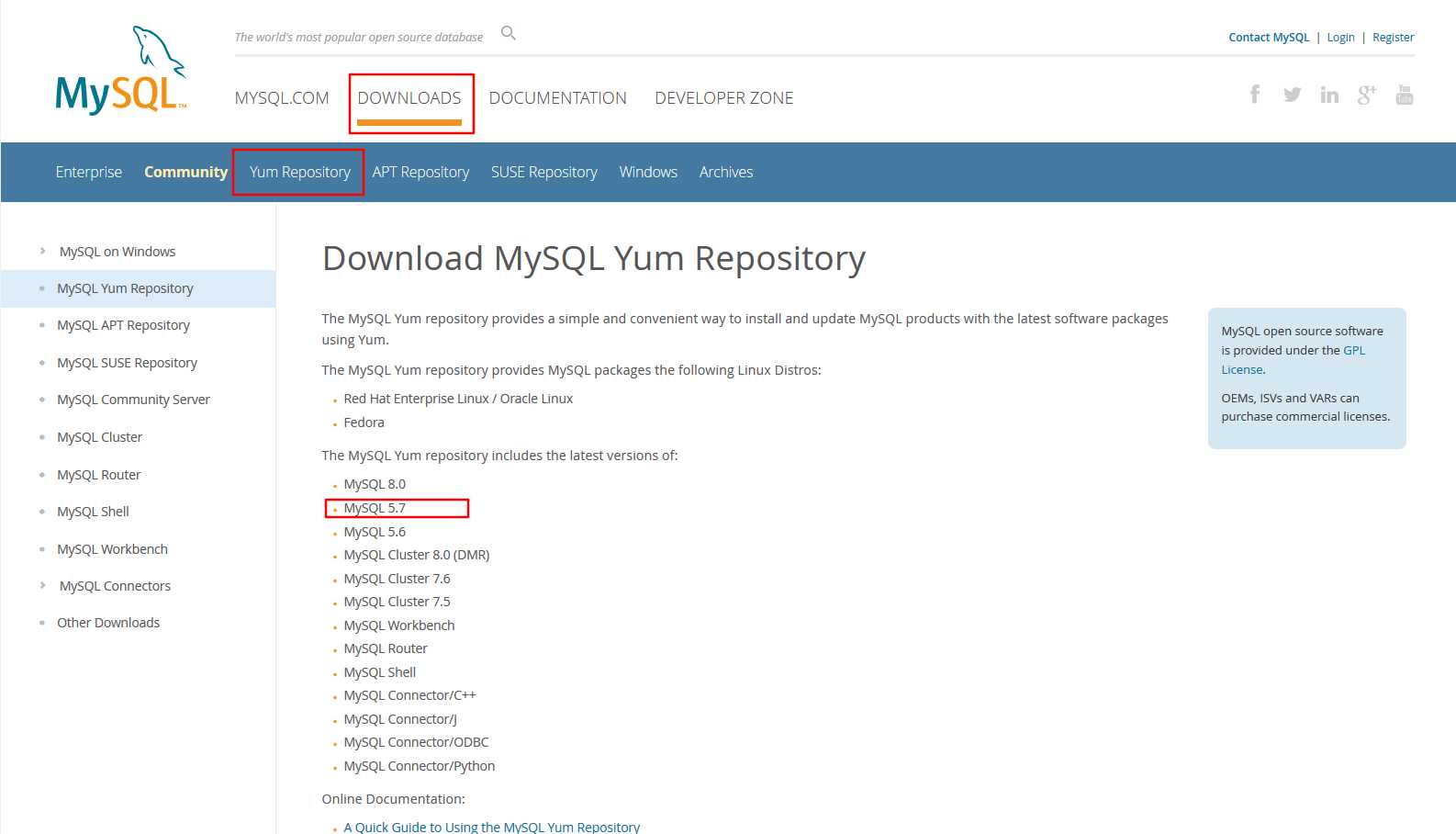
Task: Click the Contact MySQL link
Action: (1269, 38)
